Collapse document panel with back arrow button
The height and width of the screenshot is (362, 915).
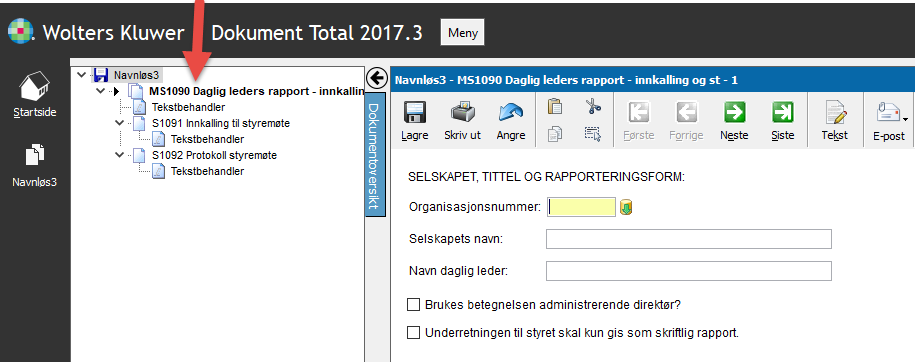377,78
